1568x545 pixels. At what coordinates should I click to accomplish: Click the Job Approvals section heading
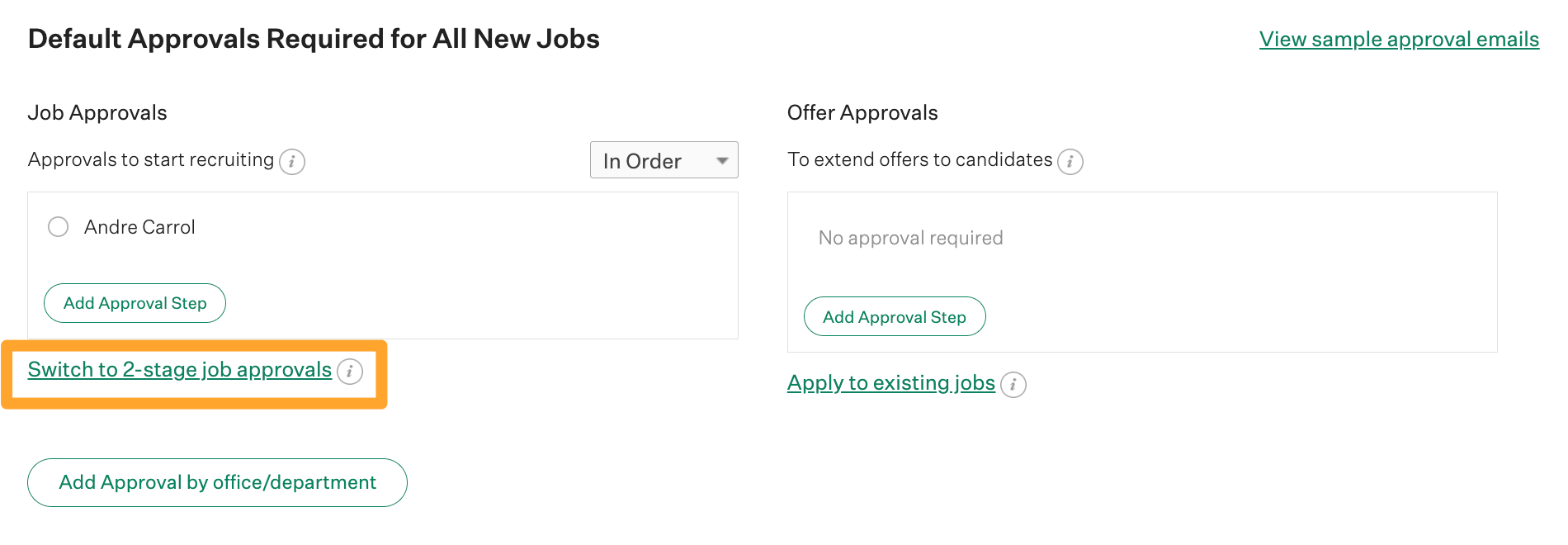pyautogui.click(x=97, y=113)
